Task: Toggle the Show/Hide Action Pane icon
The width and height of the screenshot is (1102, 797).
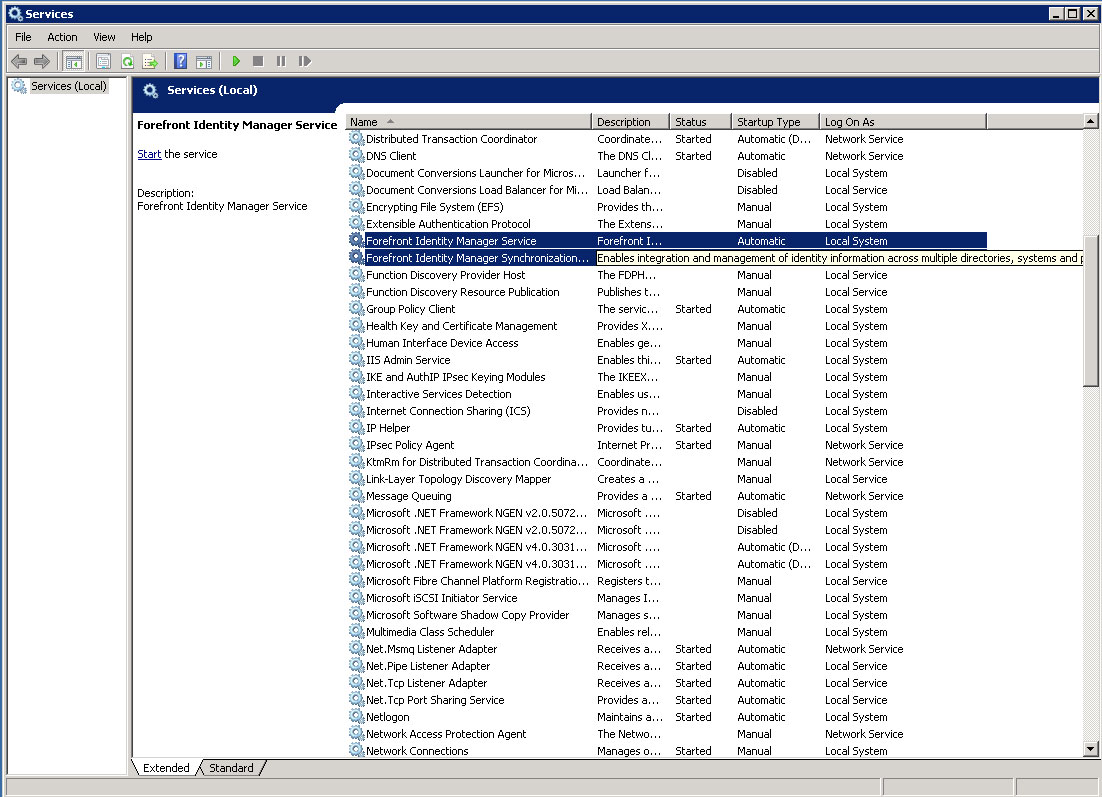Action: pyautogui.click(x=204, y=62)
